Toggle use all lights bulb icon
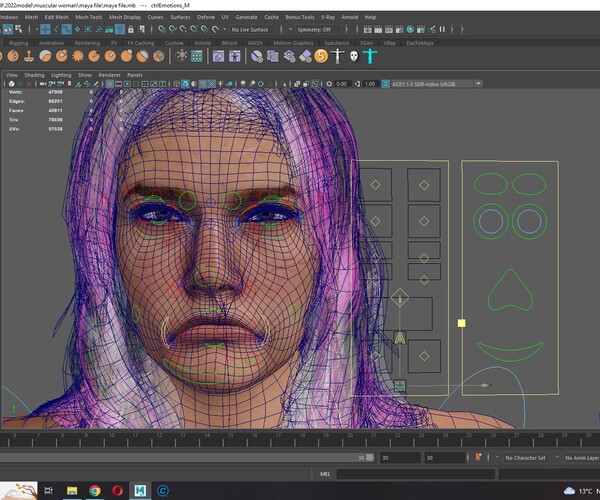600x500 pixels. (221, 83)
